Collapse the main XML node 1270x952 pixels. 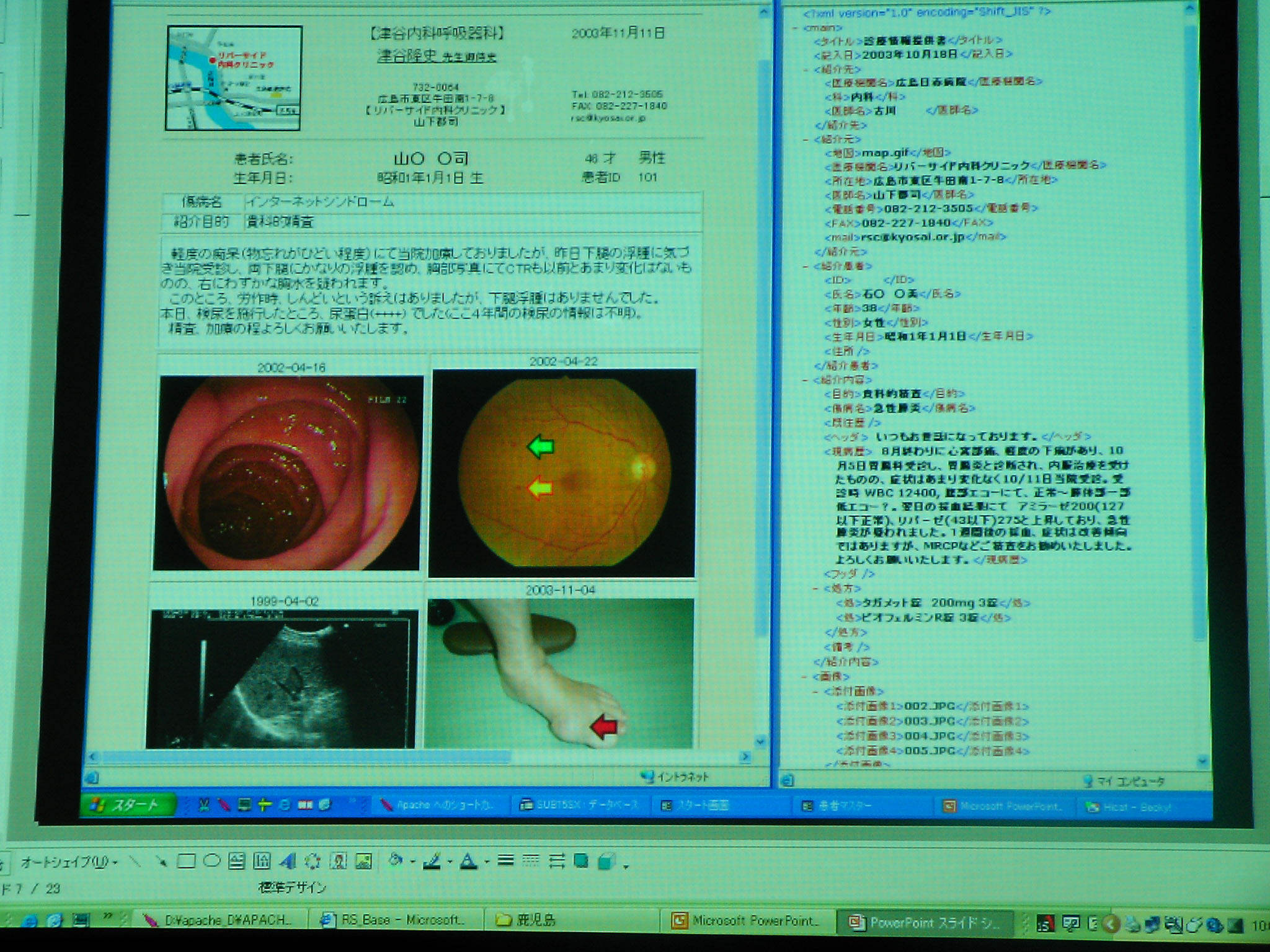click(795, 28)
